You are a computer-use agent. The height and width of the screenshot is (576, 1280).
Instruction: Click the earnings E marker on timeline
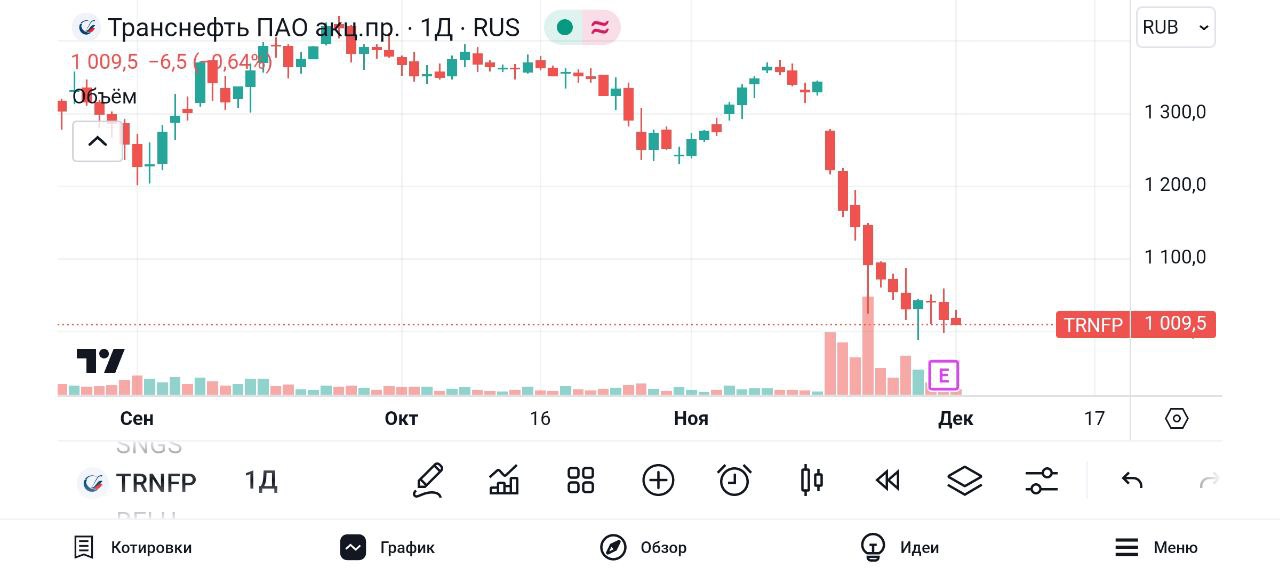(943, 376)
